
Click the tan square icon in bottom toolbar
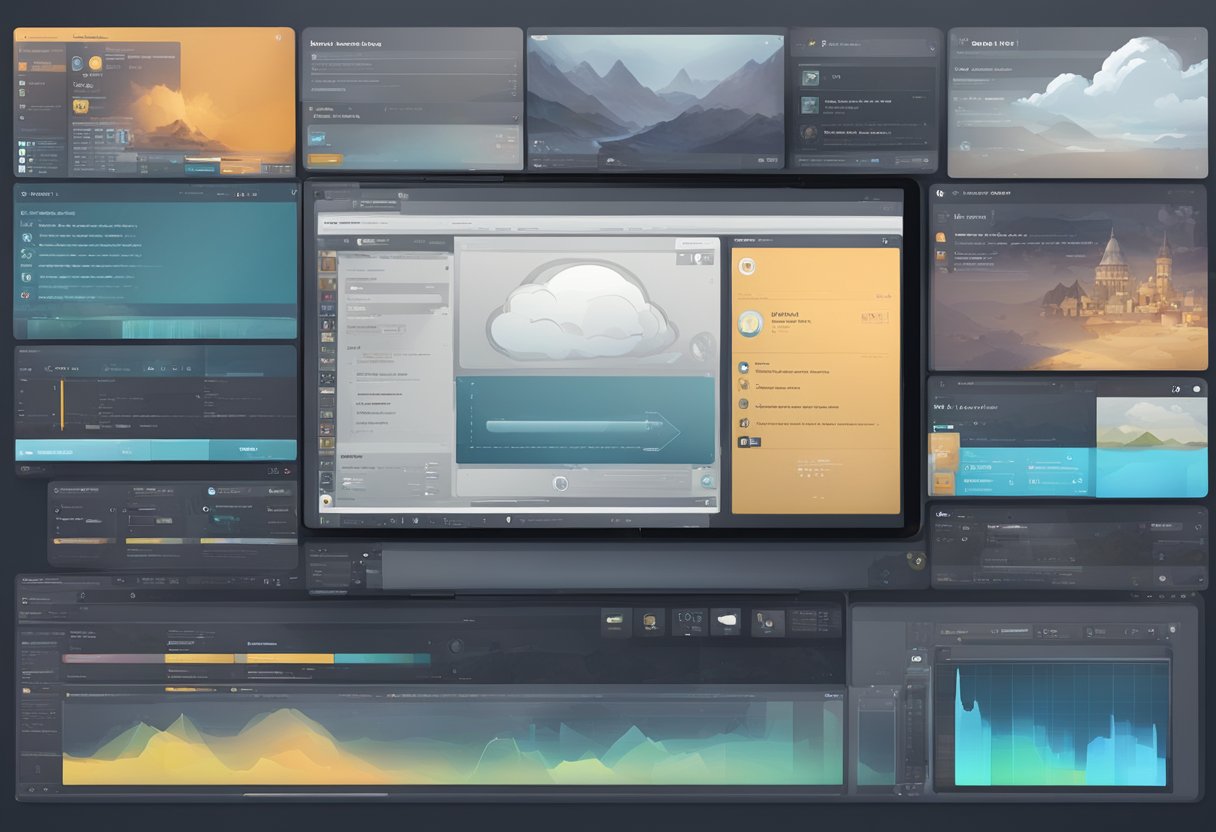tap(649, 622)
